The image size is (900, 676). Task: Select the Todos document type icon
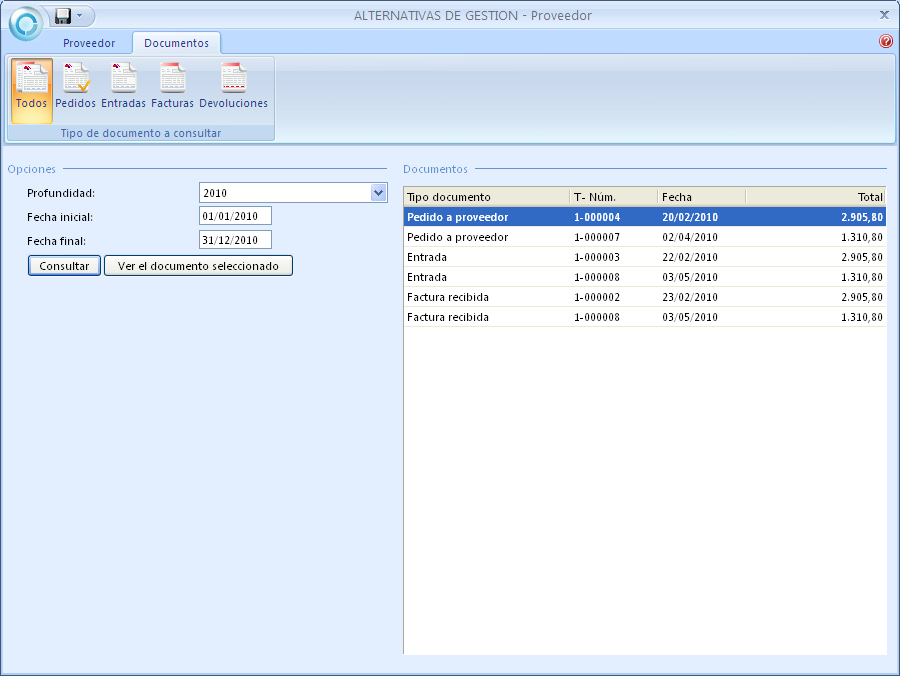(x=31, y=87)
